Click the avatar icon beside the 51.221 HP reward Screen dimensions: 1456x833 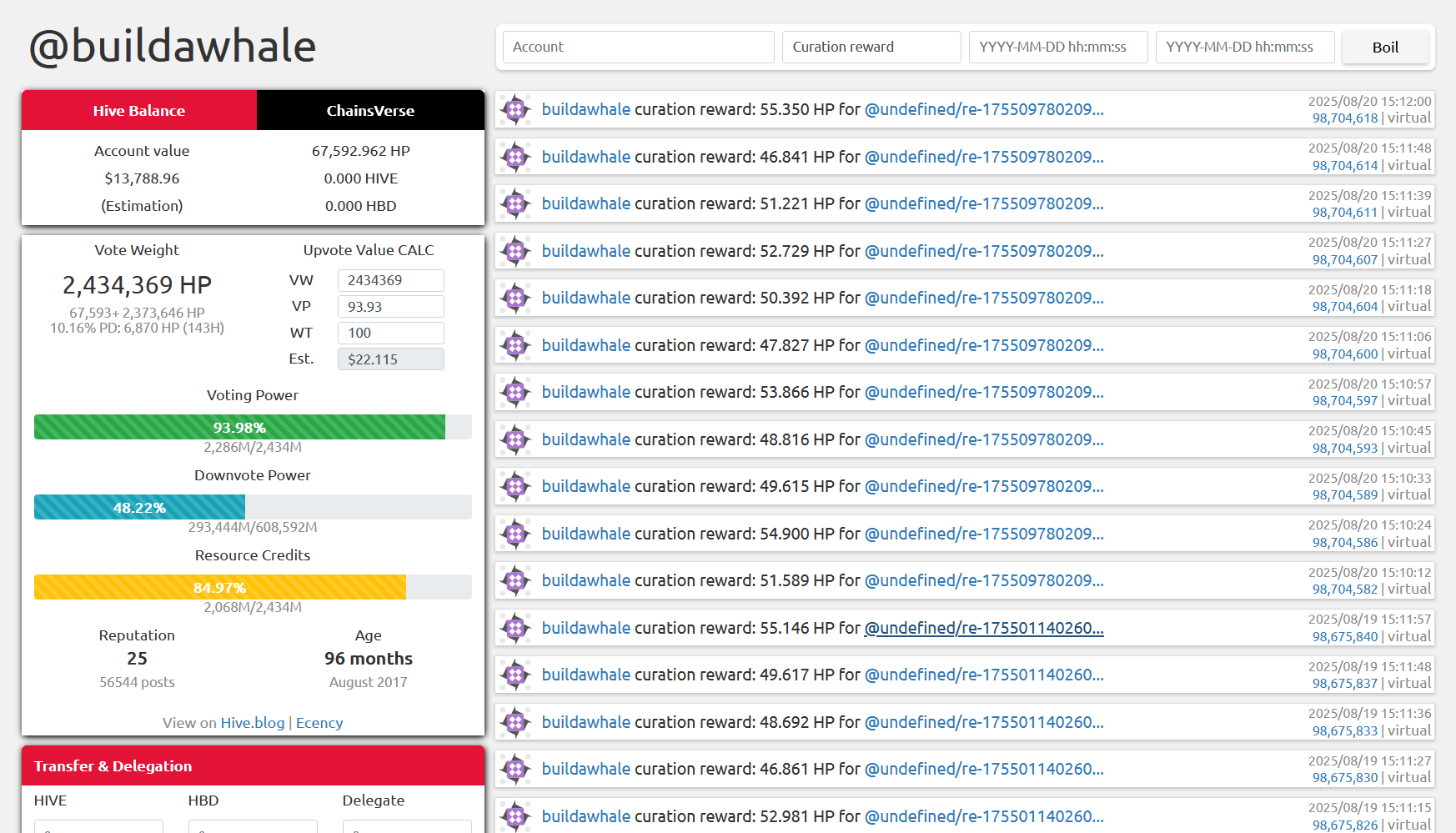(x=515, y=203)
